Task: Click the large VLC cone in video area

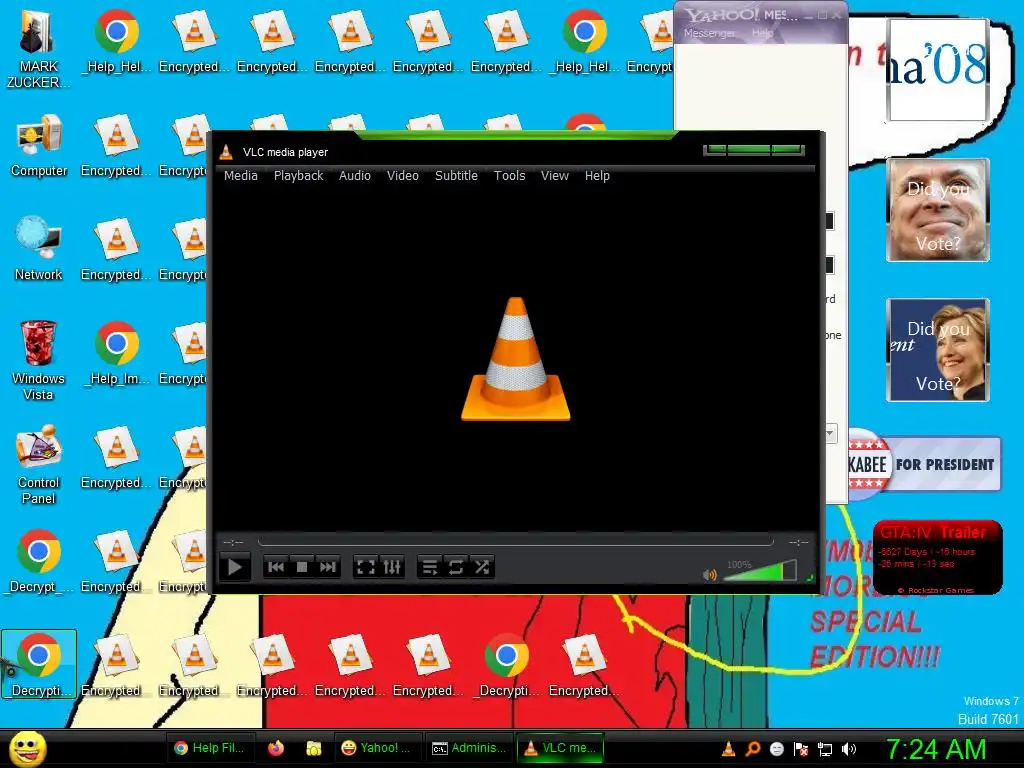Action: pos(516,359)
